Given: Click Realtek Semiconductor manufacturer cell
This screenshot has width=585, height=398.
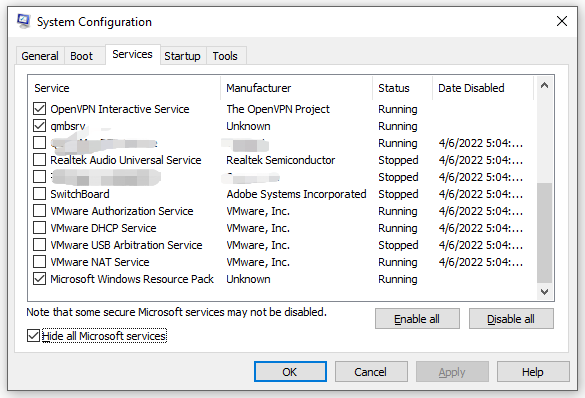Looking at the screenshot, I should coord(281,160).
